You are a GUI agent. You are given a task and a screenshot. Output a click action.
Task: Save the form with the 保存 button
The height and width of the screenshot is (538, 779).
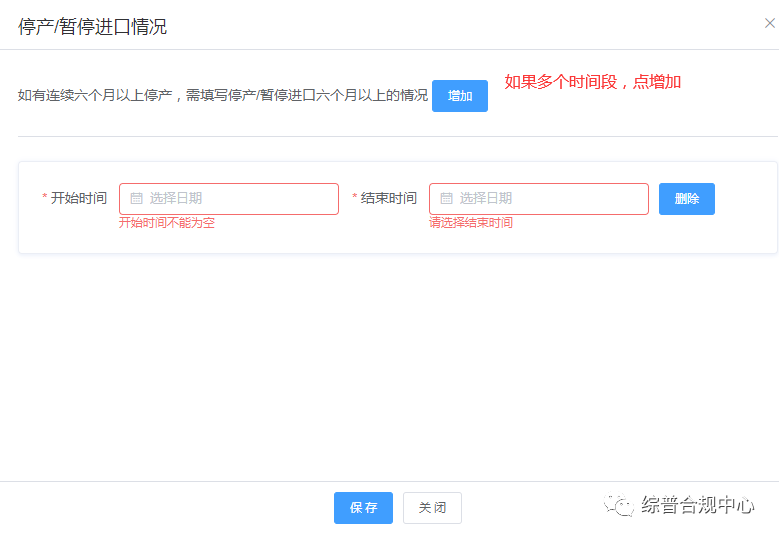point(363,508)
